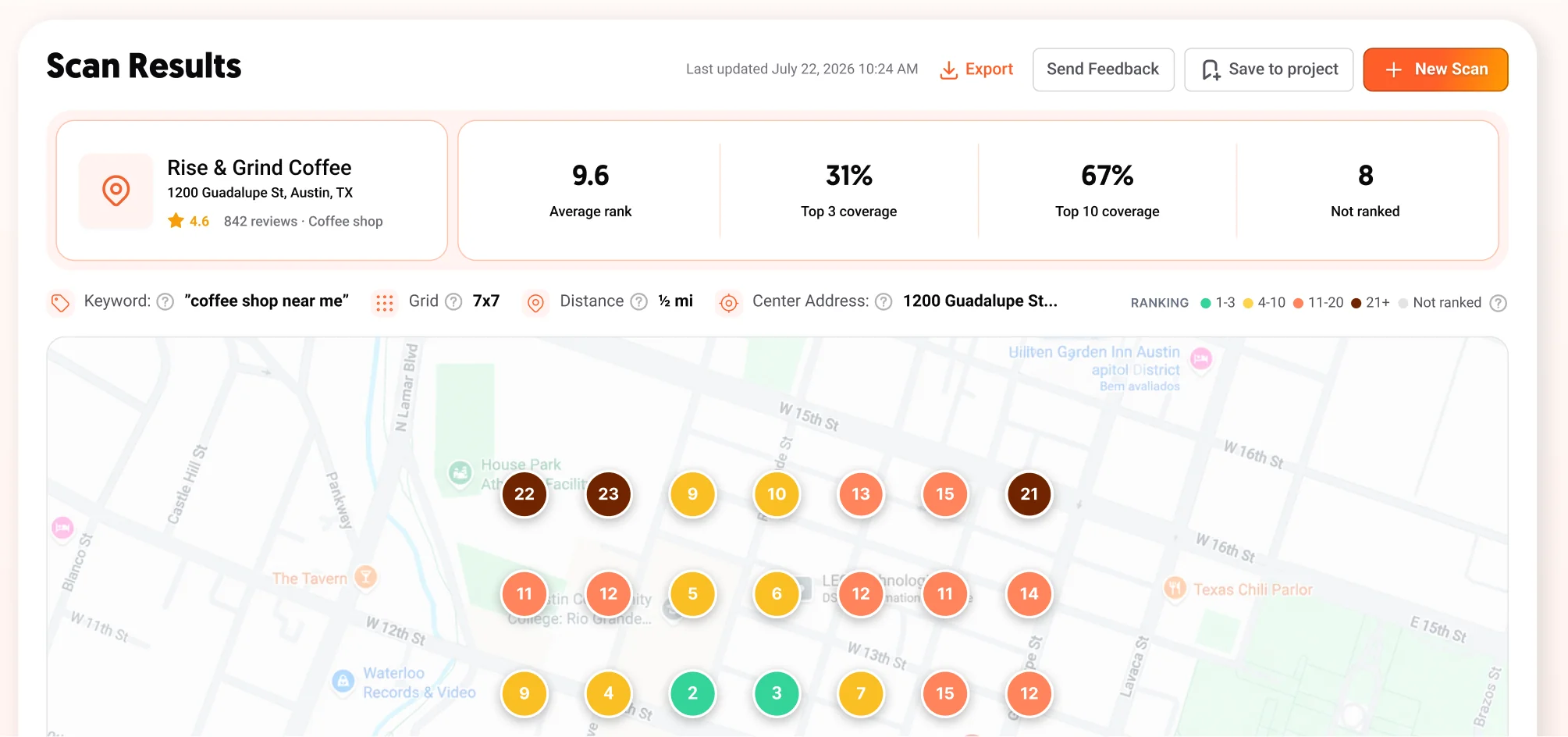Select grid point ranked 5
Viewport: 1568px width, 737px height.
pos(692,594)
